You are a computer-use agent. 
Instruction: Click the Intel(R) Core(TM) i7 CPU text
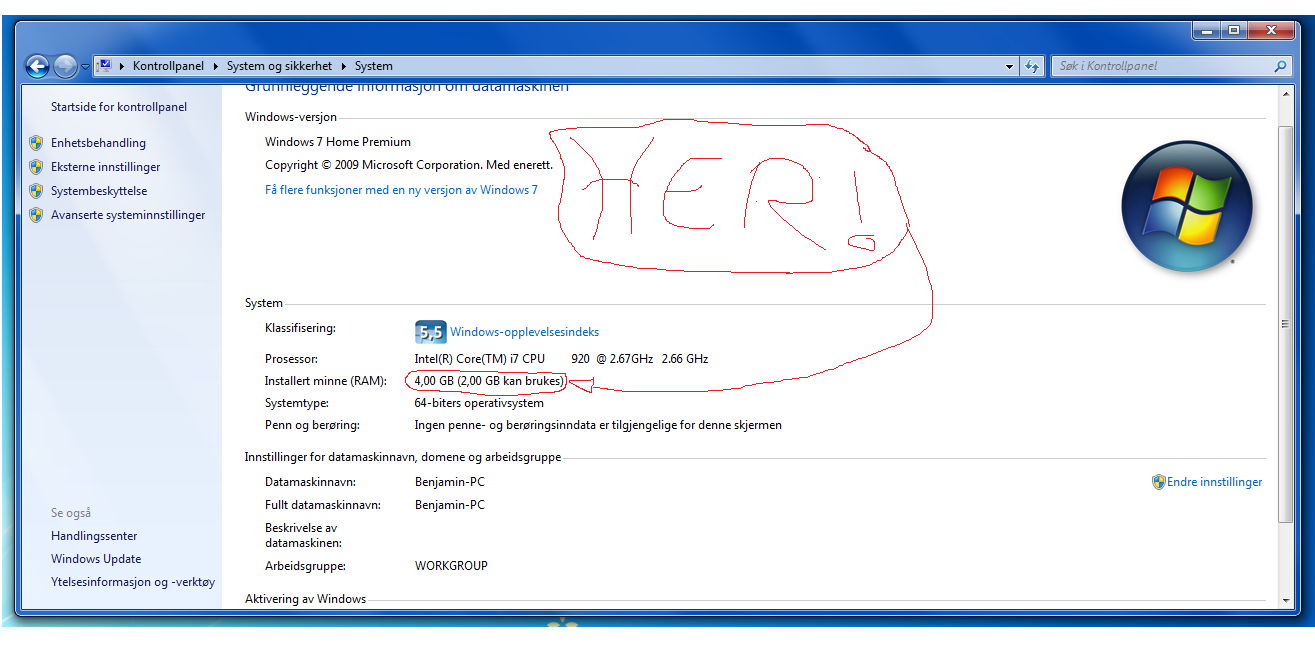click(479, 358)
